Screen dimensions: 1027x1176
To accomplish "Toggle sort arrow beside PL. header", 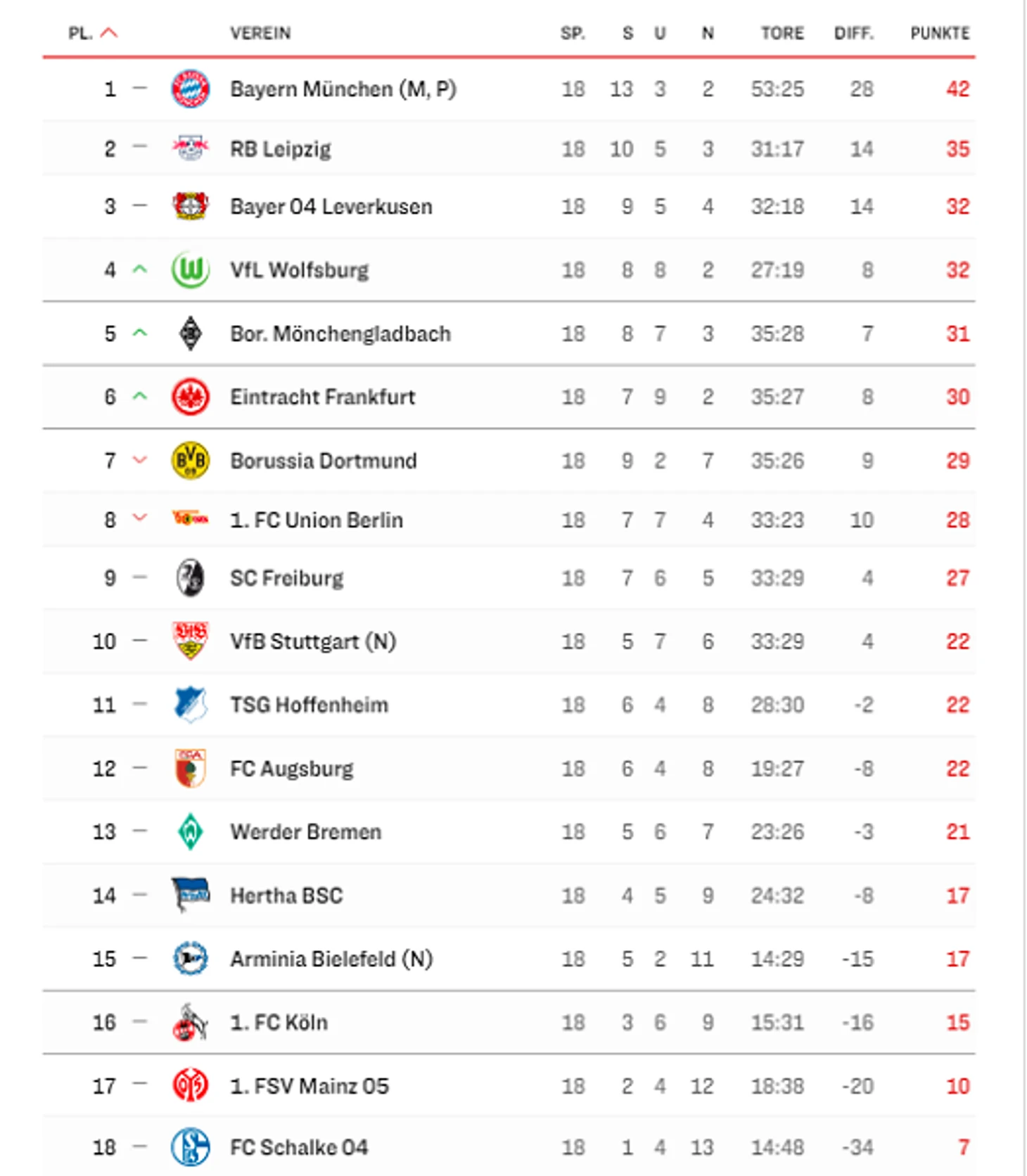I will [x=109, y=33].
